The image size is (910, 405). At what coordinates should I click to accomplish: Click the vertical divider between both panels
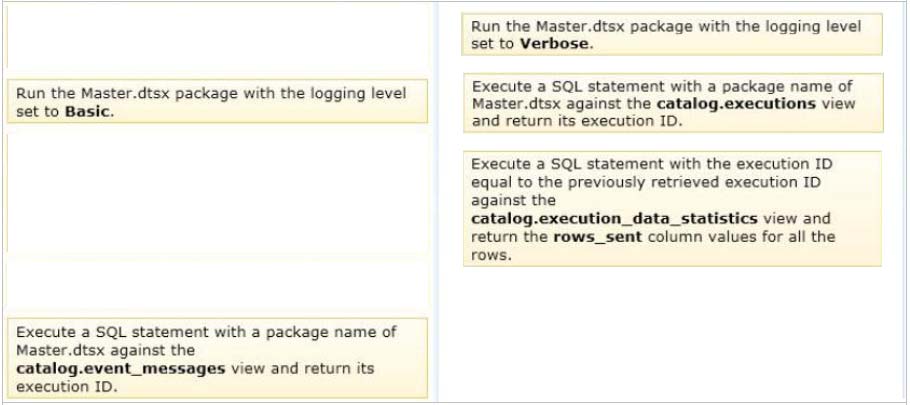(x=436, y=202)
